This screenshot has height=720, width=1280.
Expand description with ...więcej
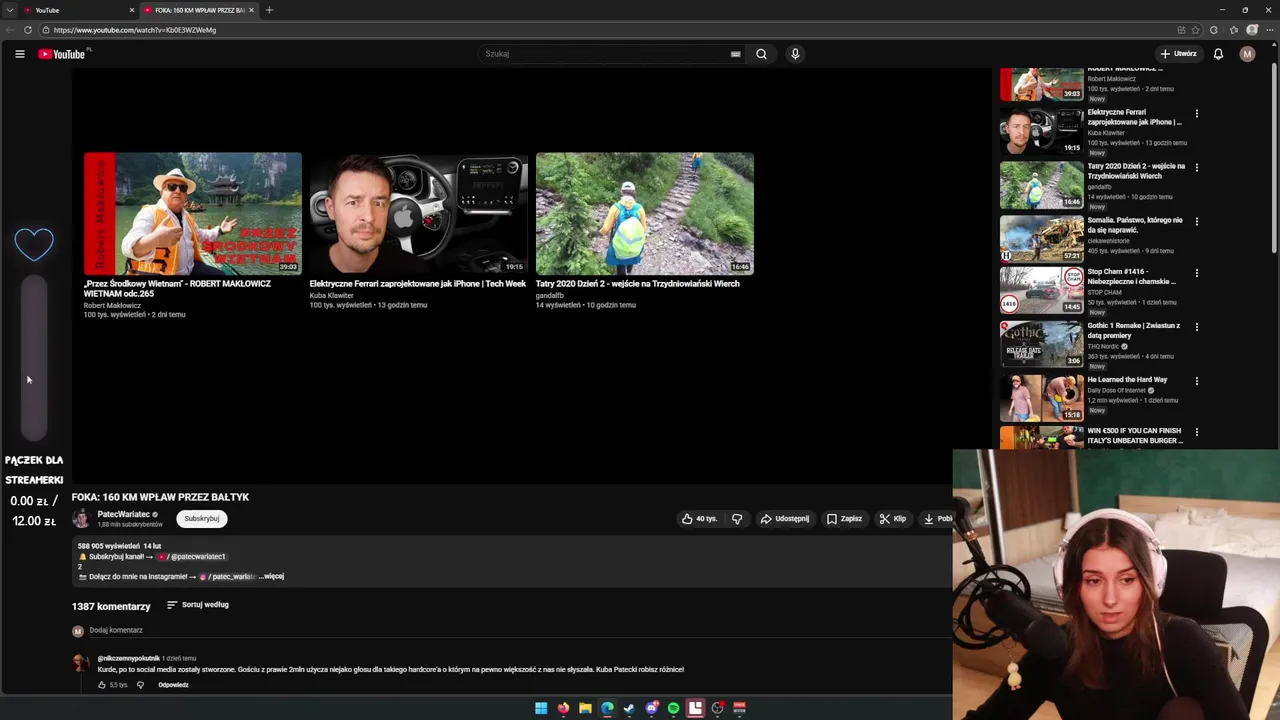(272, 576)
